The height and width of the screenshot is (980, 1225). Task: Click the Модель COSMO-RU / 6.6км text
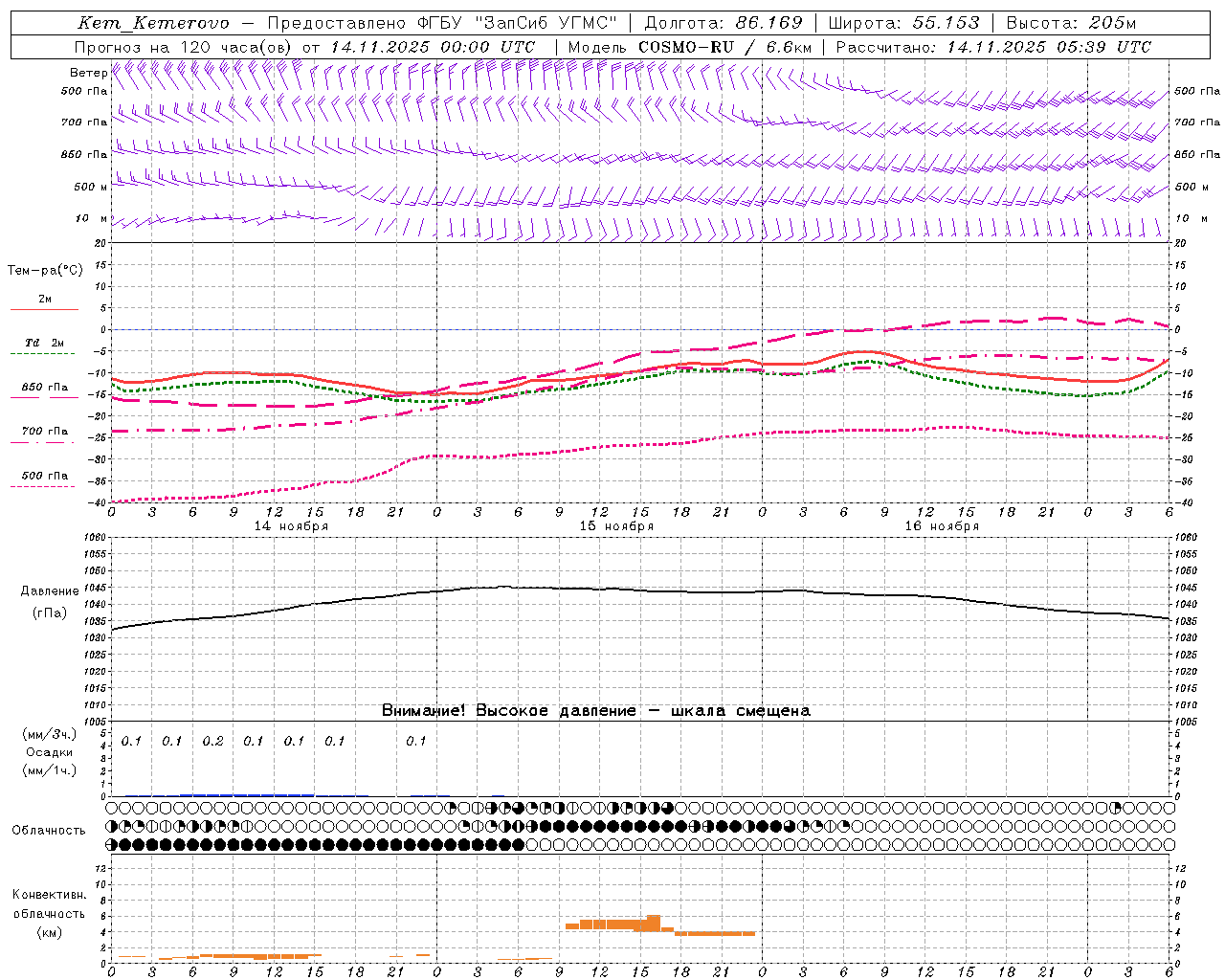[689, 47]
